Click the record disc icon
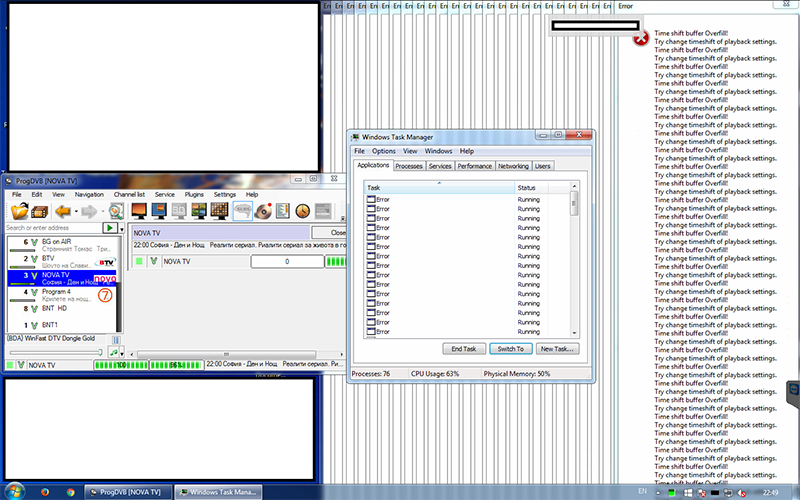This screenshot has width=800, height=500. [x=264, y=211]
